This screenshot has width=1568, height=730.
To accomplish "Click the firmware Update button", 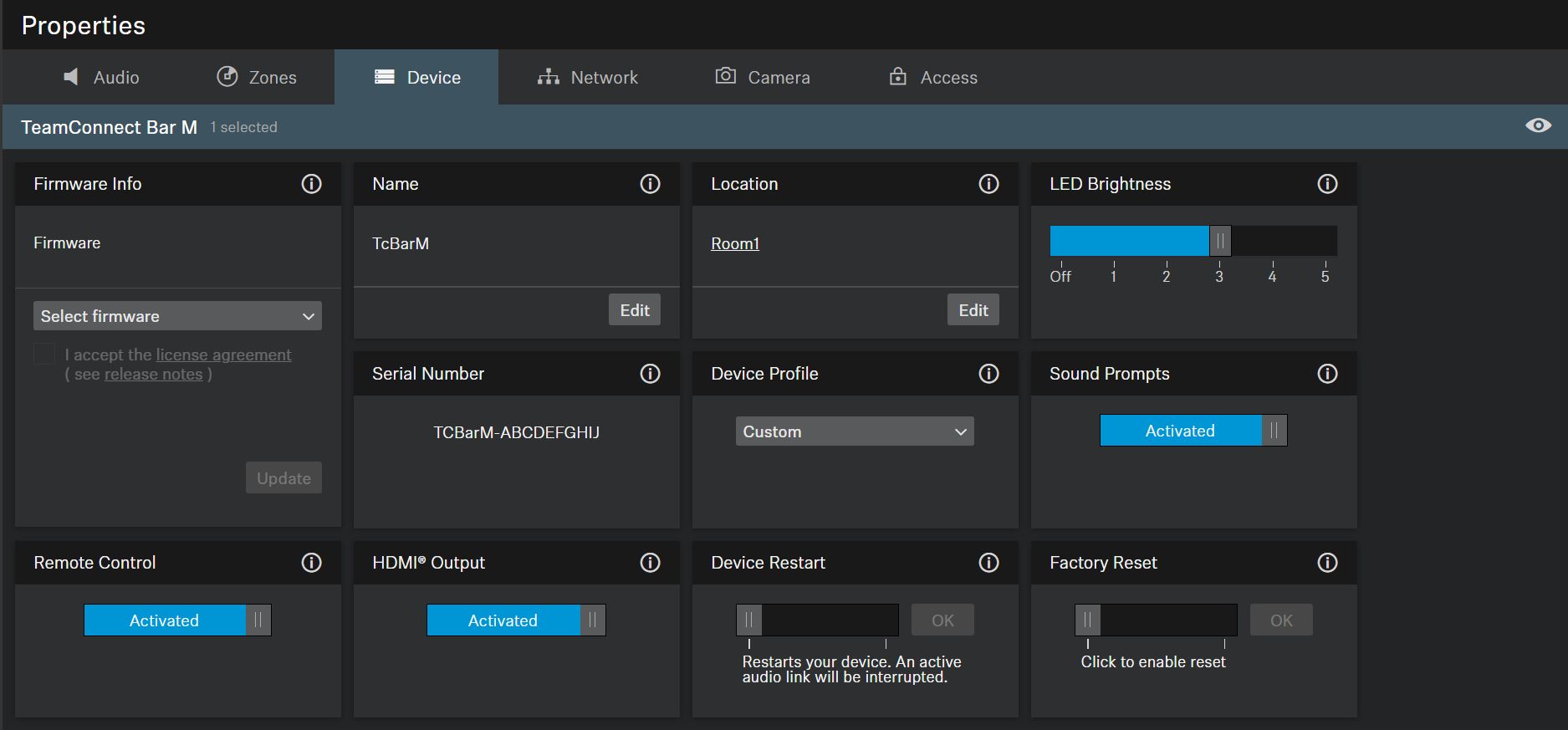I will coord(283,477).
